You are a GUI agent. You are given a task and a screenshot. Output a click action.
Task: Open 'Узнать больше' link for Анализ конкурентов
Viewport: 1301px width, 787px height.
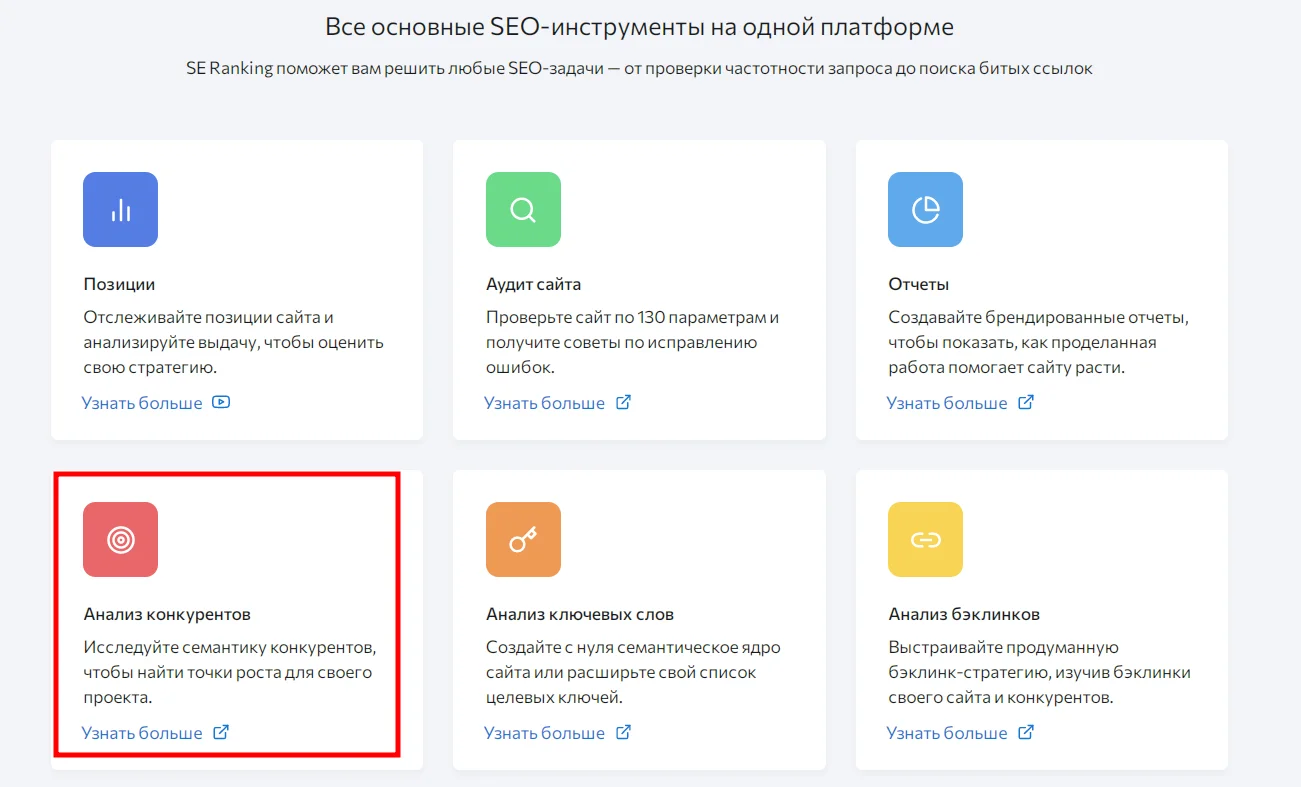(142, 733)
